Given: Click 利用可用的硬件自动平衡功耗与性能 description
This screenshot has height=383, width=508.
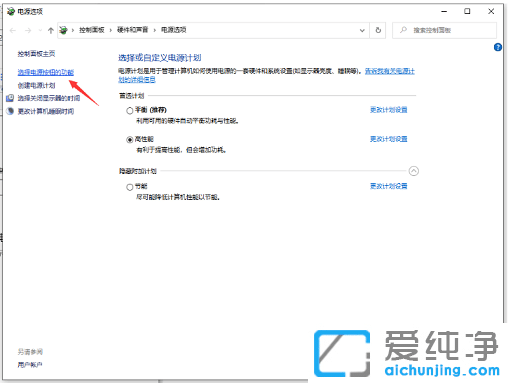Looking at the screenshot, I should 187,121.
